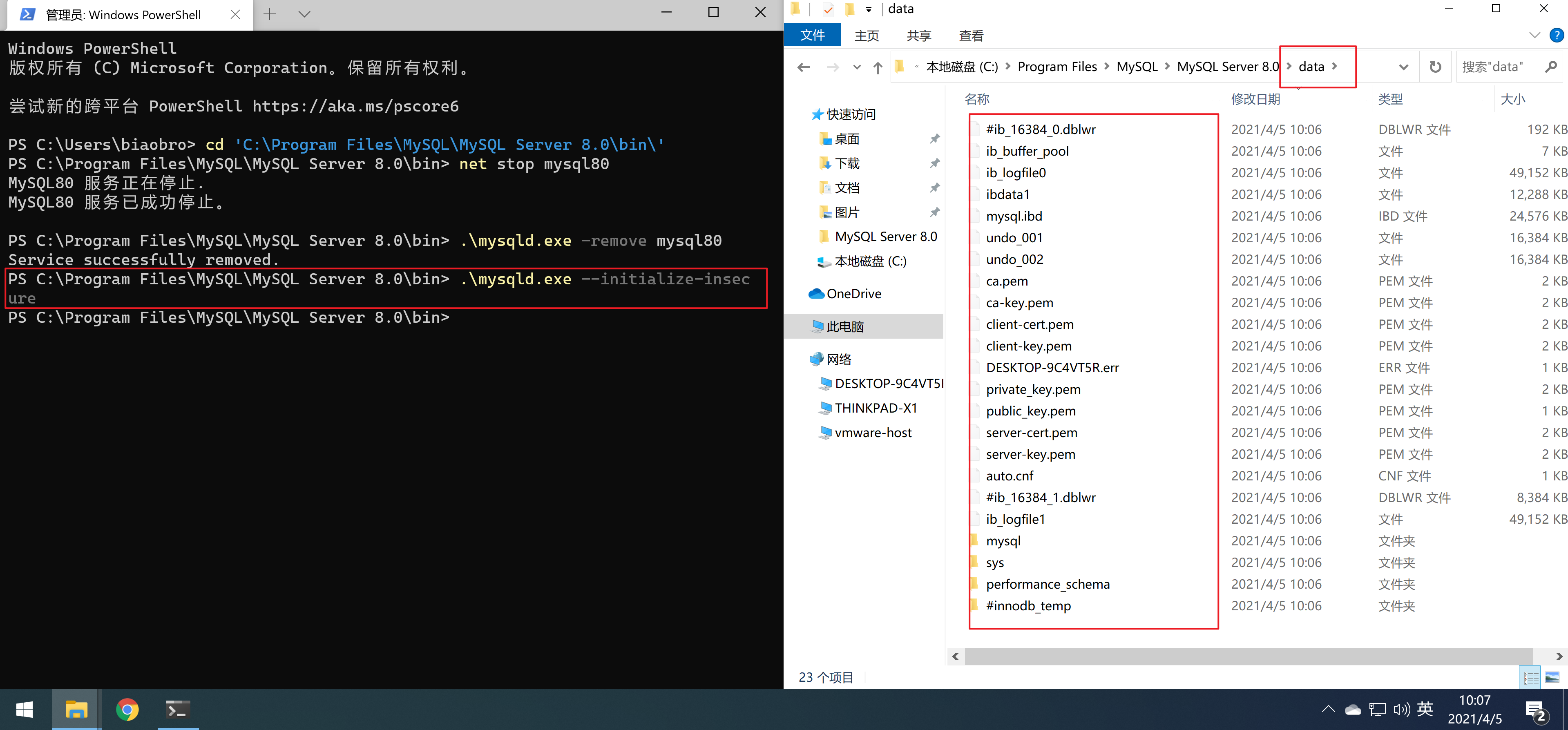Switch input language via 英 indicator
Screen dimensions: 1568x730
pos(1425,709)
